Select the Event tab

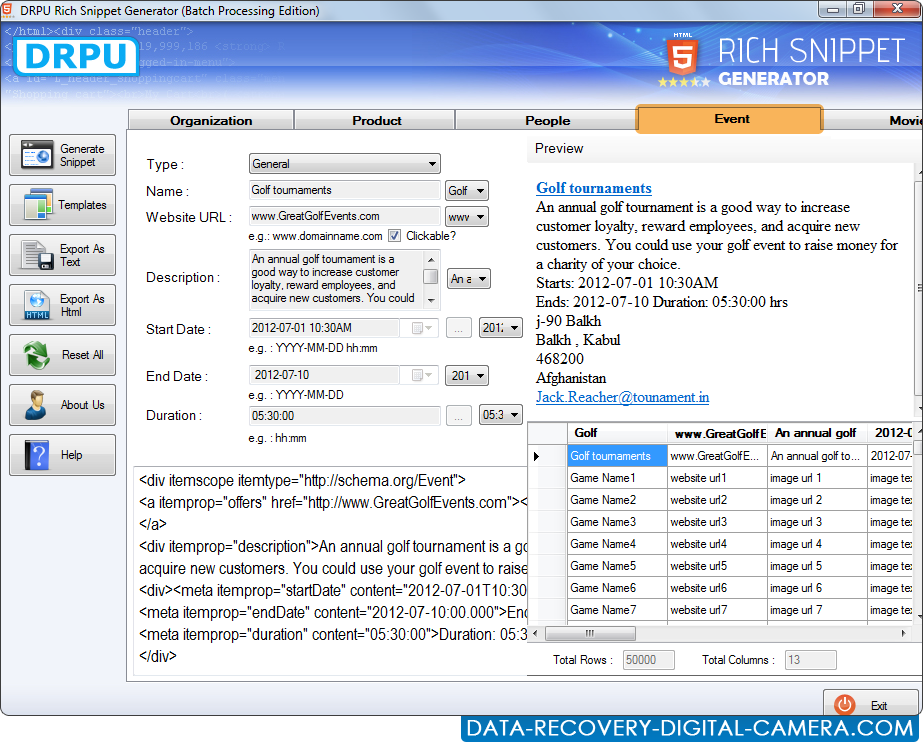(730, 119)
